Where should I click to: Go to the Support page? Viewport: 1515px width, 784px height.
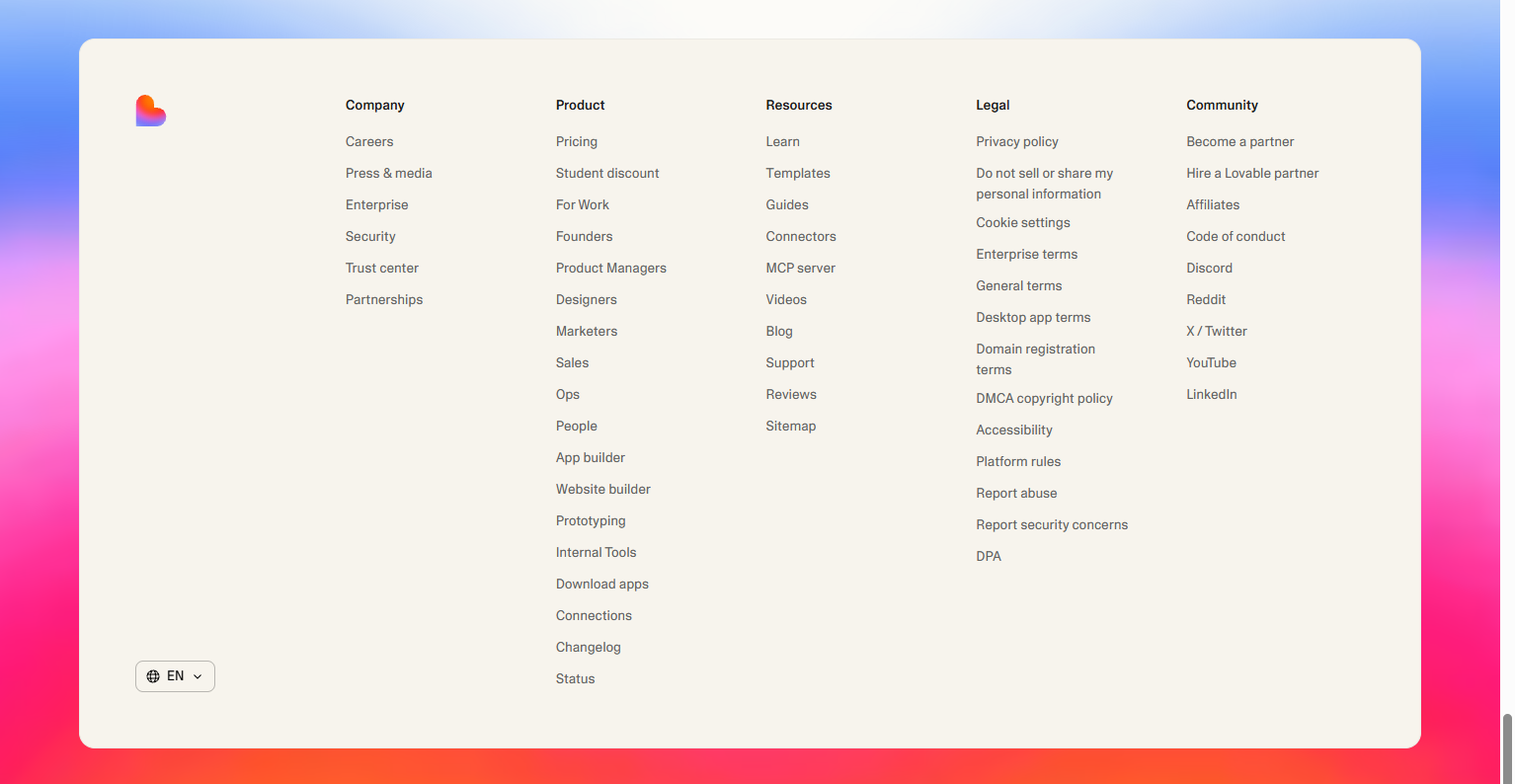click(x=790, y=363)
